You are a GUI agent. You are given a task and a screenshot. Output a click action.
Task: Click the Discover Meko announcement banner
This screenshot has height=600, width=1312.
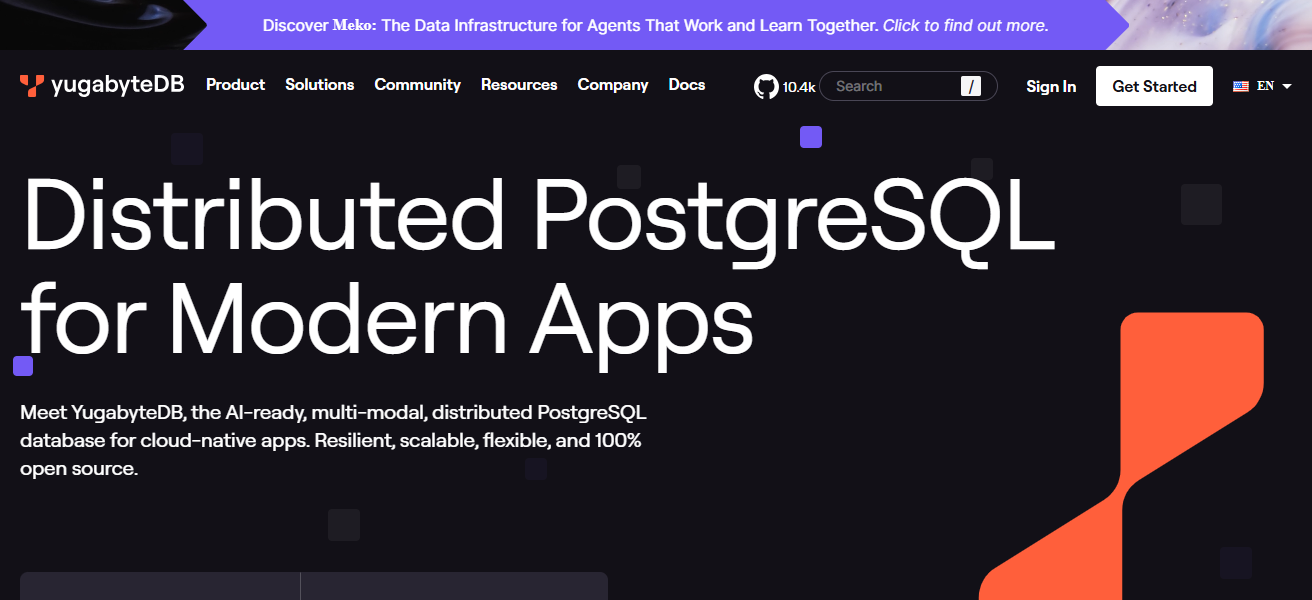656,25
